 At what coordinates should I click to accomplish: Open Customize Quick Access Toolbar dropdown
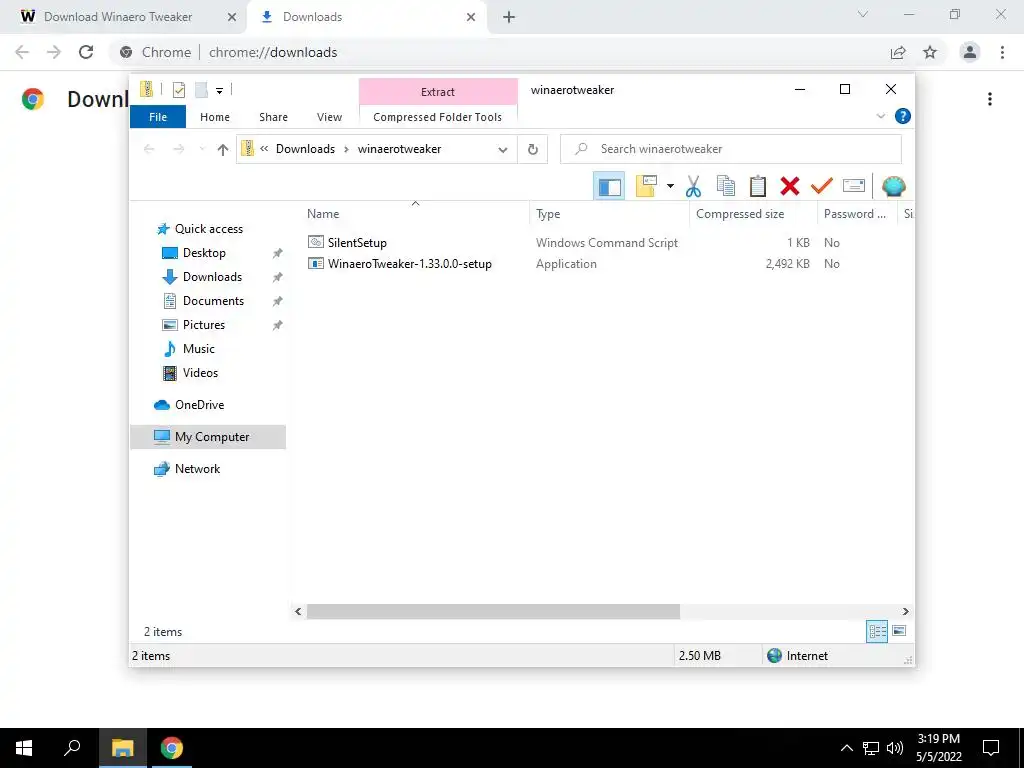click(219, 91)
